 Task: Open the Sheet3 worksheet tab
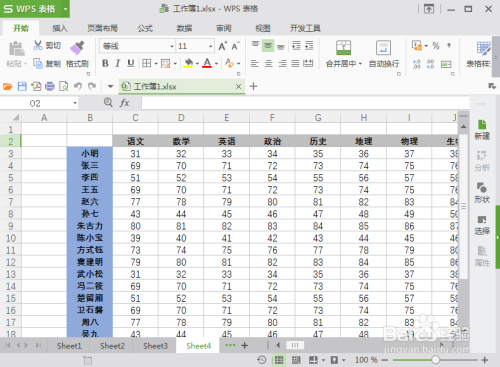tap(155, 346)
